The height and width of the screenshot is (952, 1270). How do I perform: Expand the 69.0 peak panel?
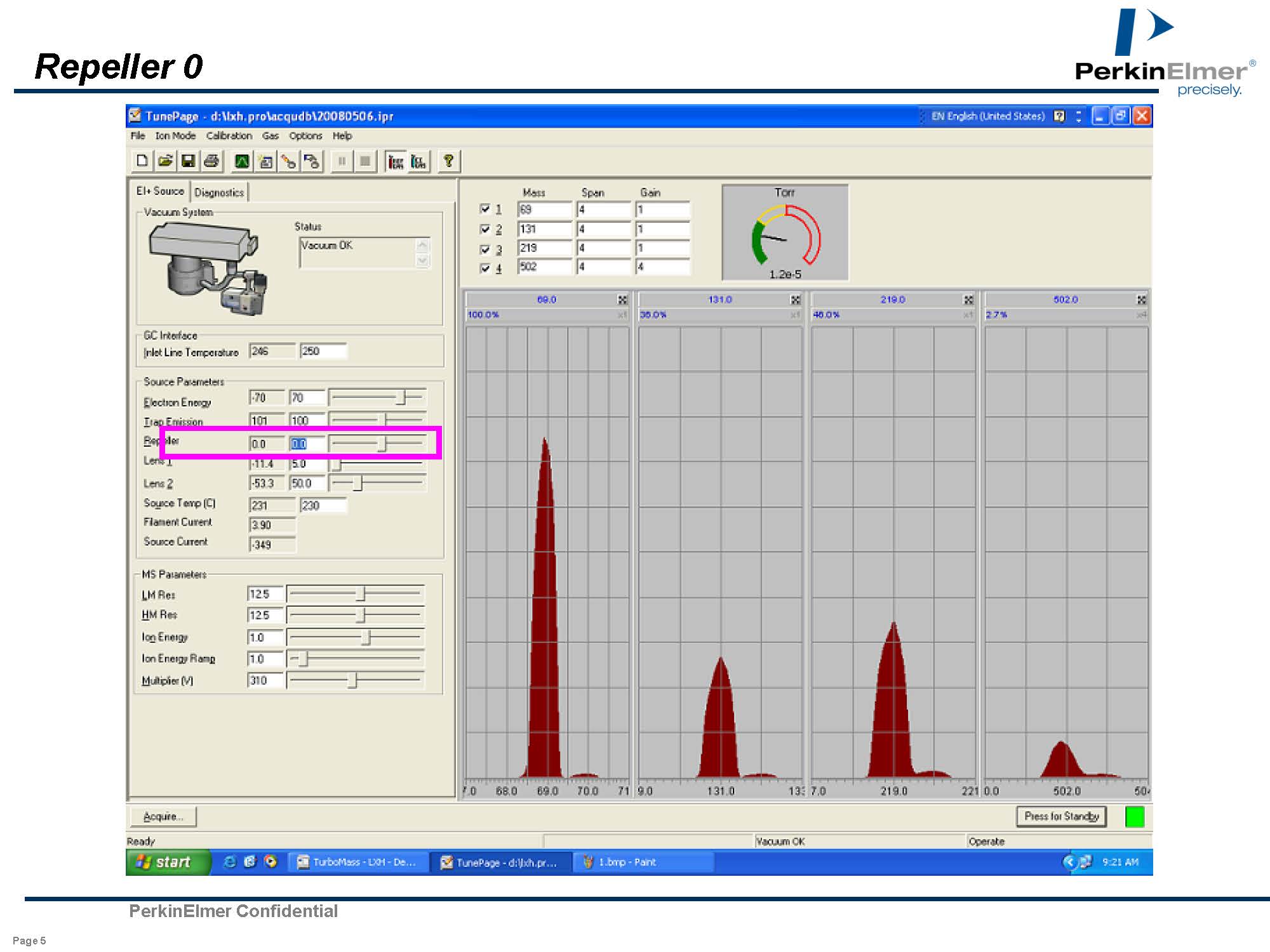coord(622,300)
